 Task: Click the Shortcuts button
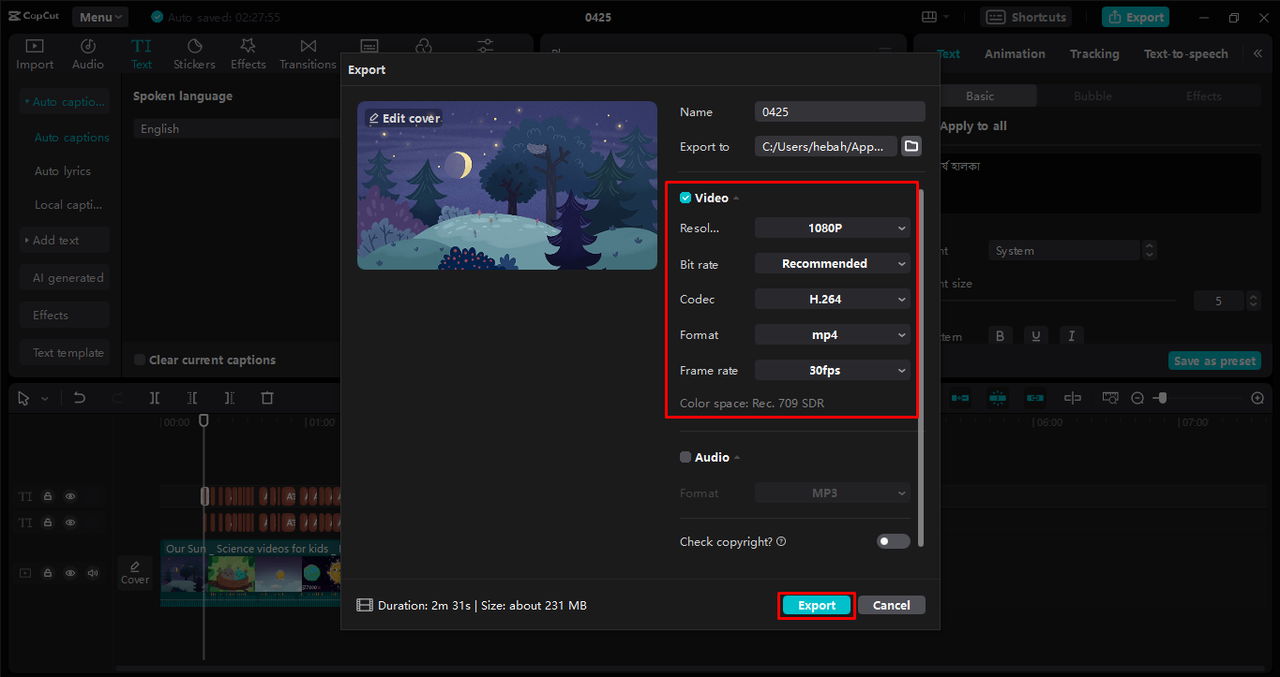point(1026,17)
